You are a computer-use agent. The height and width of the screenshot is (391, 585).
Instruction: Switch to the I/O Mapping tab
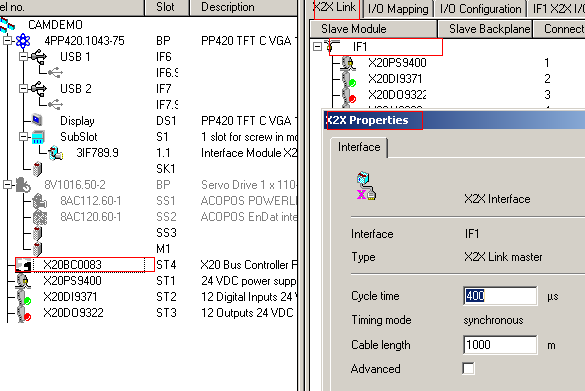(x=398, y=9)
